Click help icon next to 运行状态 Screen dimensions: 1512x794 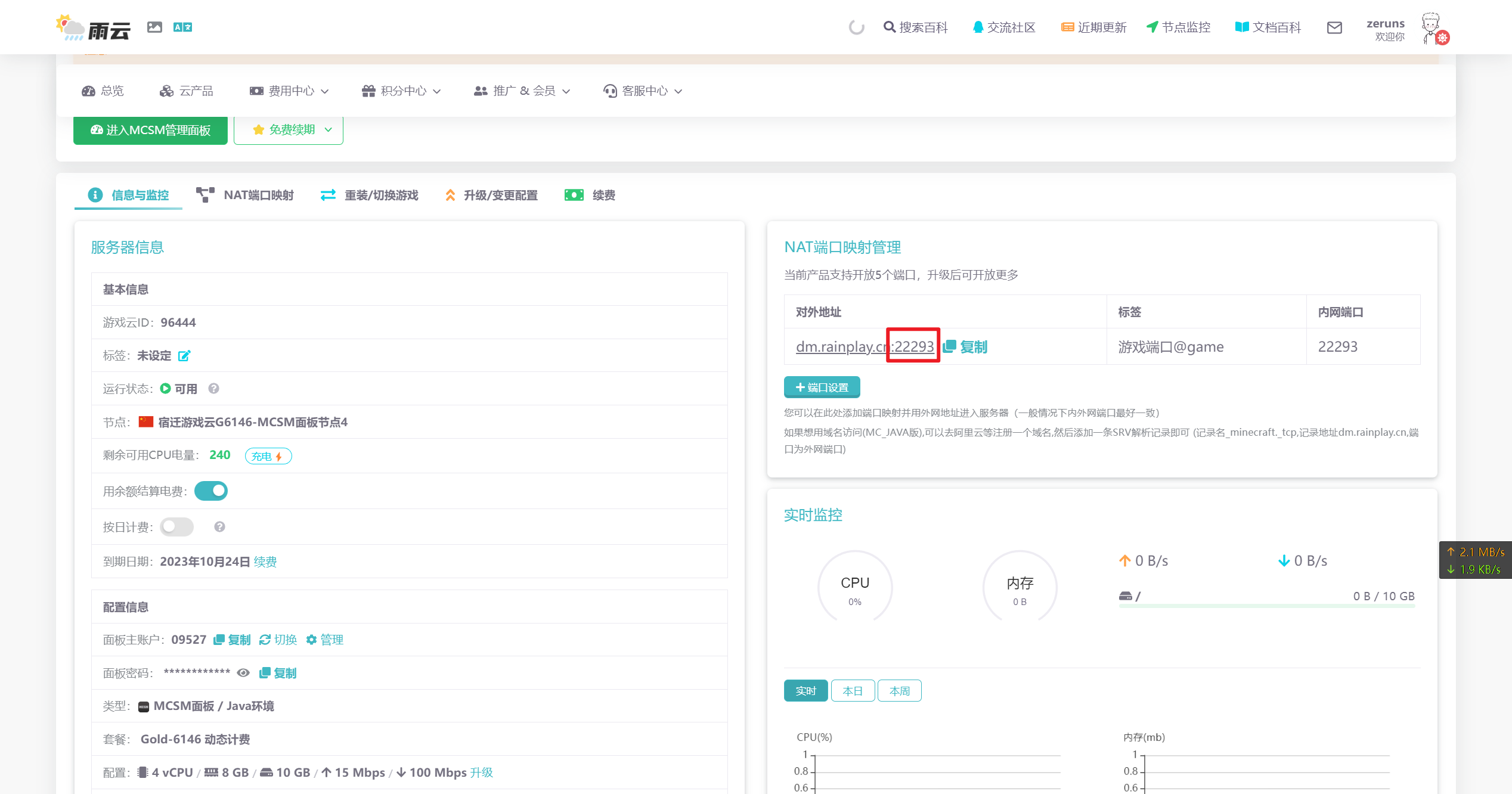(213, 389)
